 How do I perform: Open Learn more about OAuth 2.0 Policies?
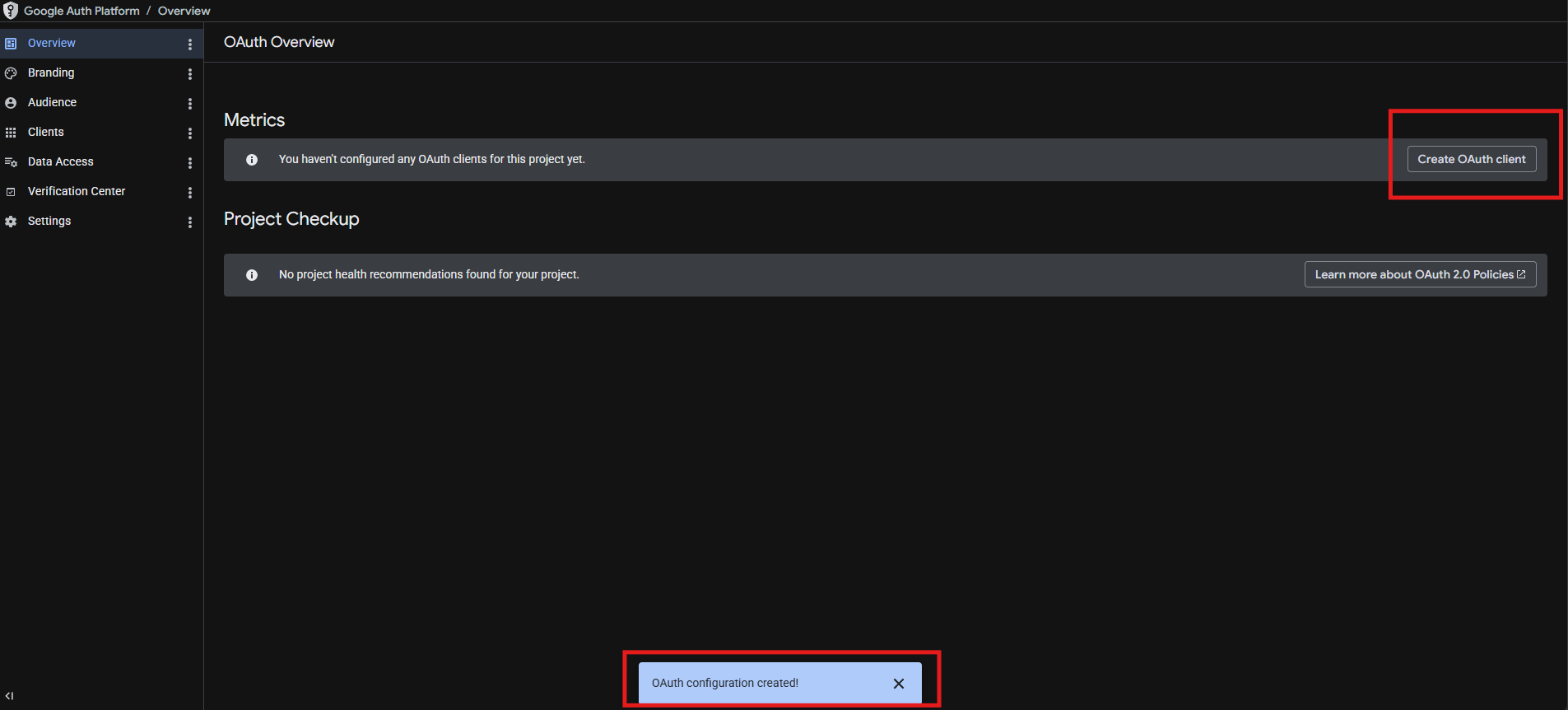(1421, 274)
